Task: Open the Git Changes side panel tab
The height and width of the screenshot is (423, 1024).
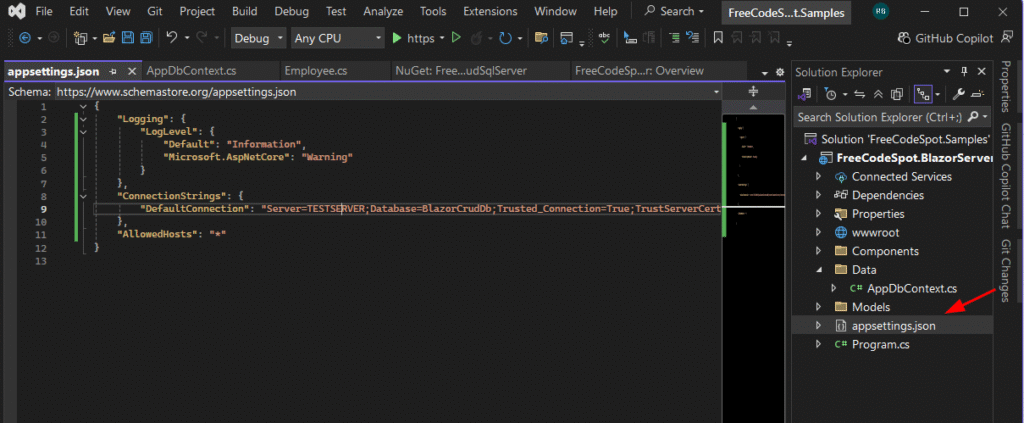Action: tap(1006, 270)
